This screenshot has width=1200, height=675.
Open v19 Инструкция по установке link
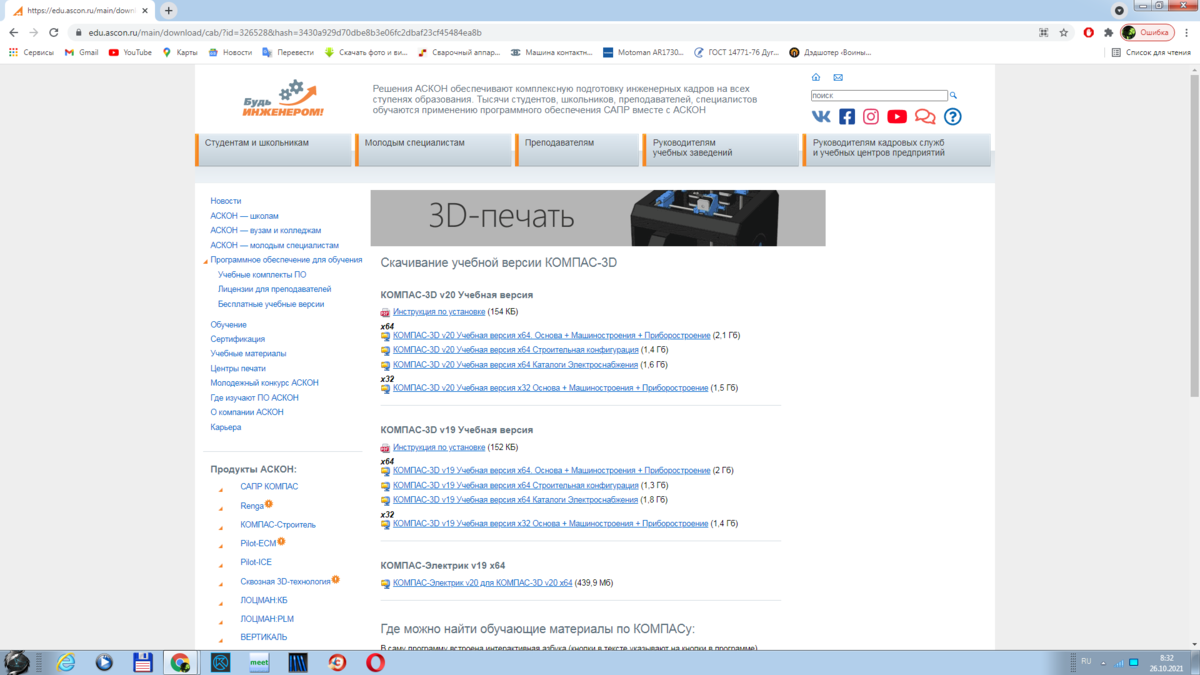(439, 448)
